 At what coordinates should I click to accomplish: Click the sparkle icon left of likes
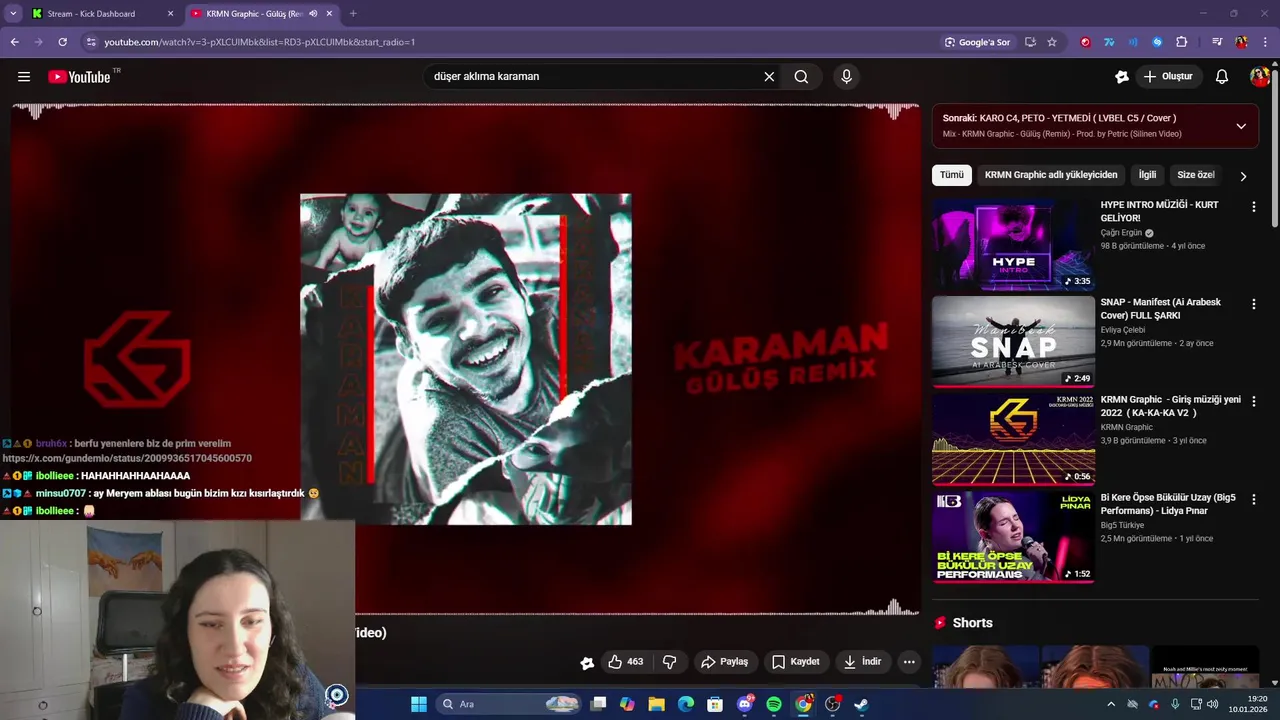[x=587, y=662]
